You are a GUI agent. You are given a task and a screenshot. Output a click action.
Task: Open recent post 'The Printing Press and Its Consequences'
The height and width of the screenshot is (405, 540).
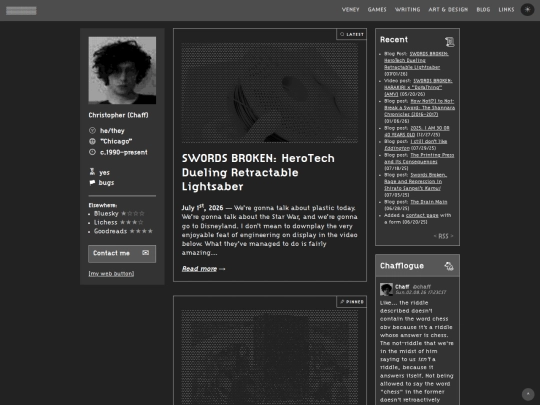pos(419,158)
